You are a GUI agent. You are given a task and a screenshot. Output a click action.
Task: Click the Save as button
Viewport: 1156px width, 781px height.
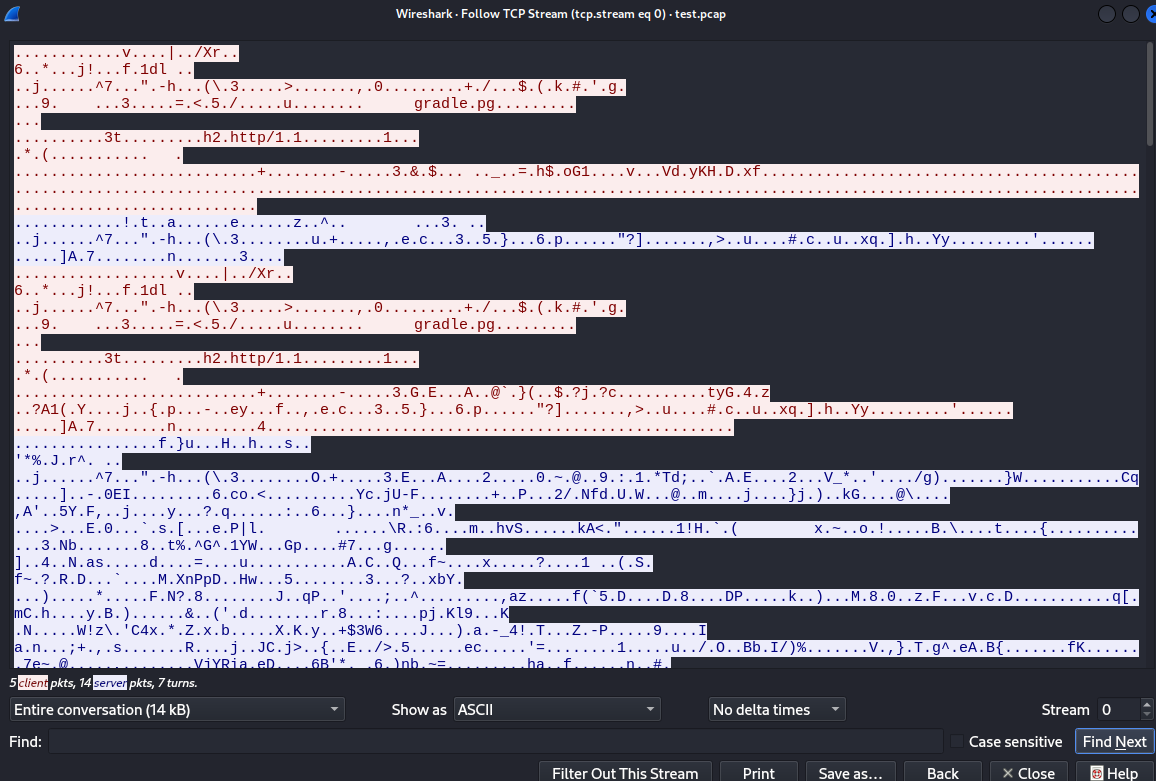tap(851, 773)
